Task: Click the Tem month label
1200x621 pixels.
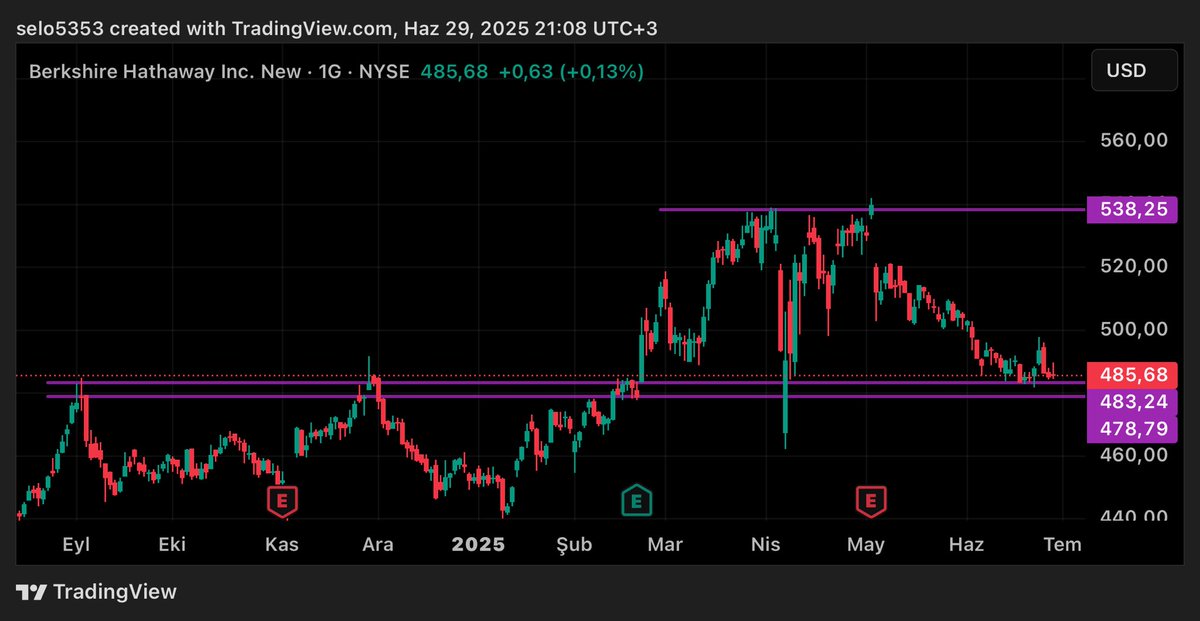Action: 1062,545
